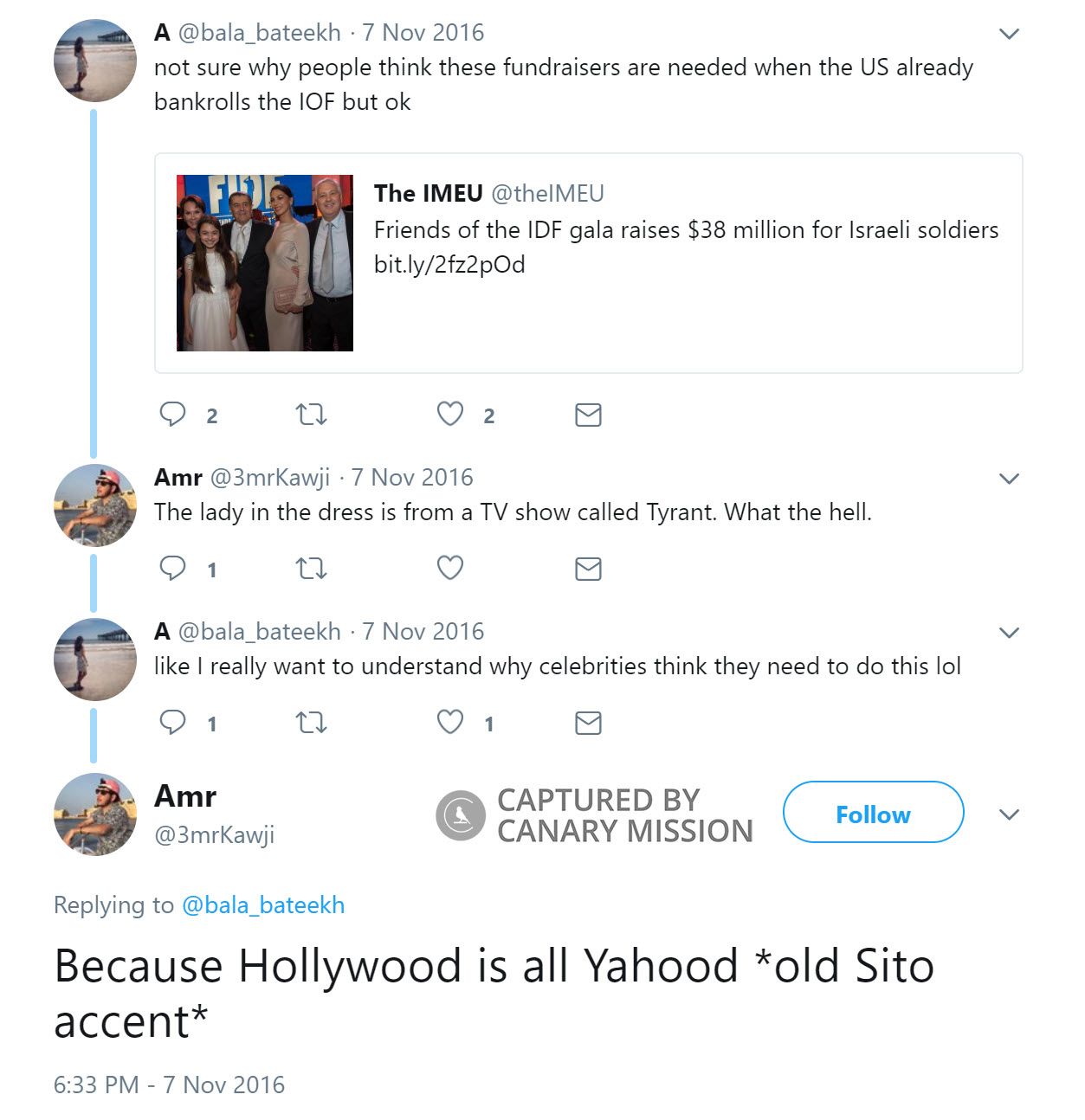The width and height of the screenshot is (1085, 1120).
Task: Like the first tweet with 2 likes
Action: 450,415
